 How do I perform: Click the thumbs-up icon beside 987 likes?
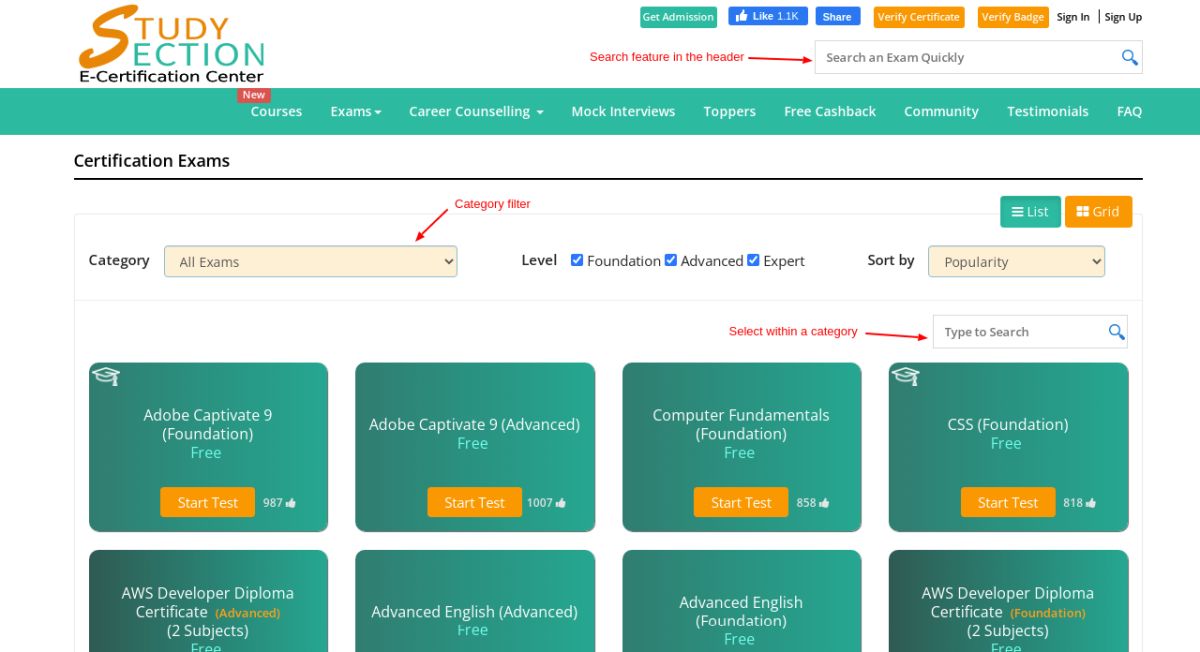[x=291, y=503]
